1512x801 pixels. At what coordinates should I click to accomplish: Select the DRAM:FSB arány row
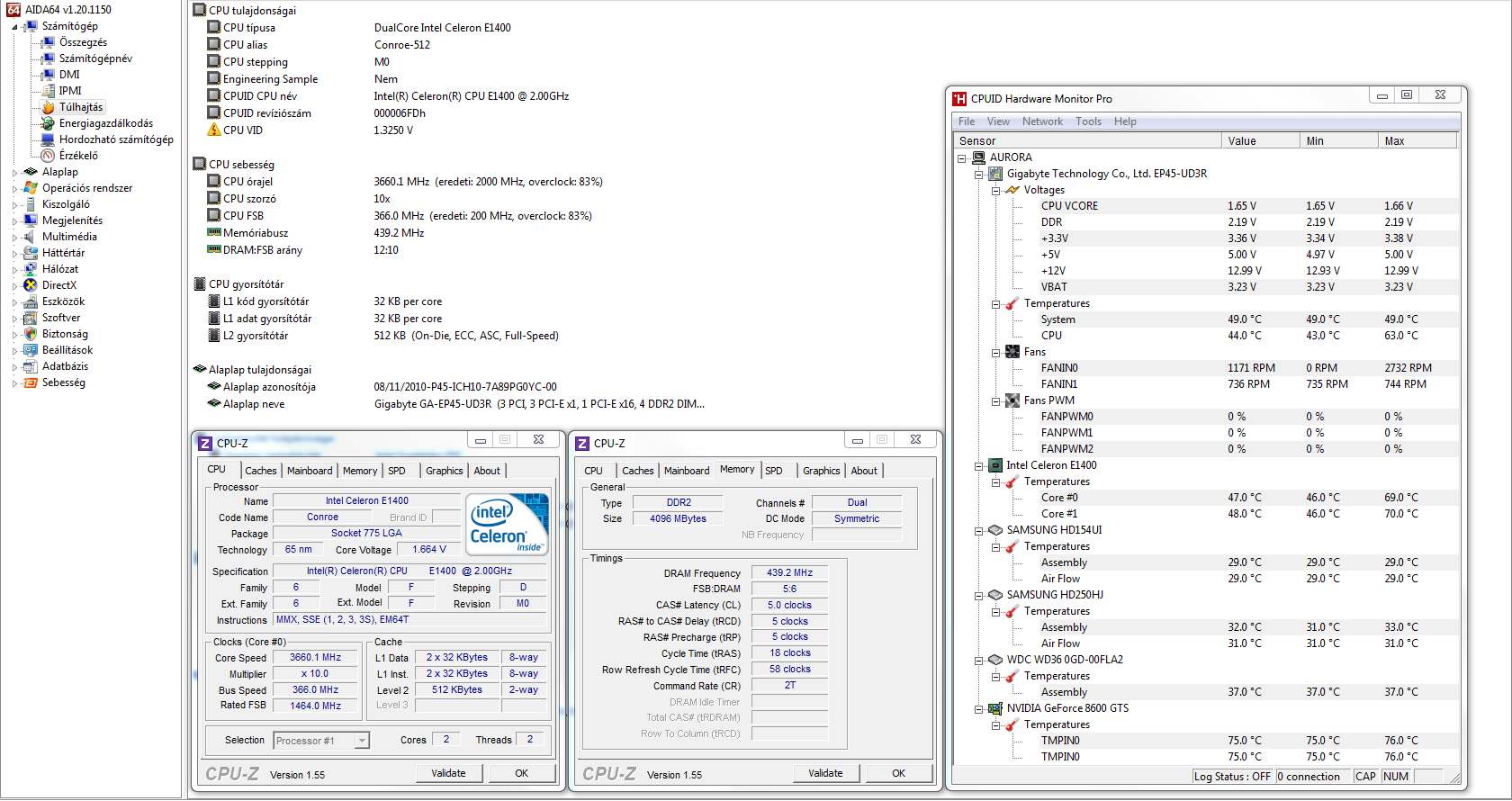point(302,250)
